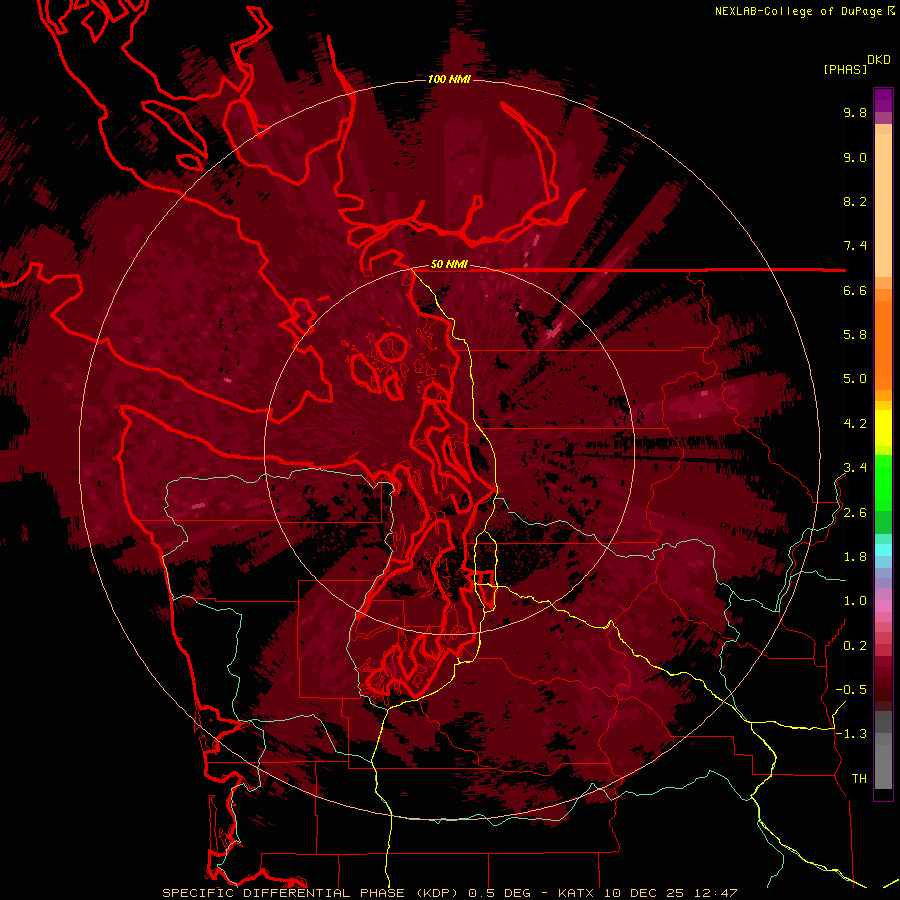Click the 12:47 timestamp
900x900 pixels.
[x=715, y=893]
